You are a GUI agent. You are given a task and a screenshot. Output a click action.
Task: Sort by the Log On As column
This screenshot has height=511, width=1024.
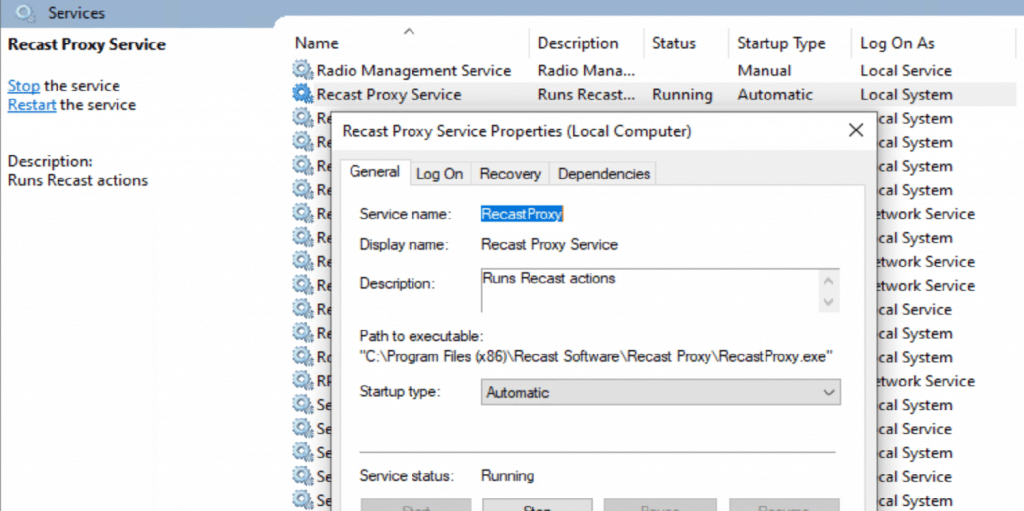[897, 44]
